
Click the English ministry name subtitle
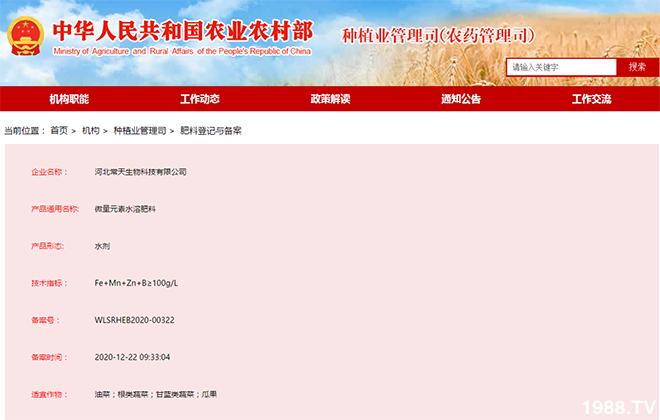[x=182, y=51]
